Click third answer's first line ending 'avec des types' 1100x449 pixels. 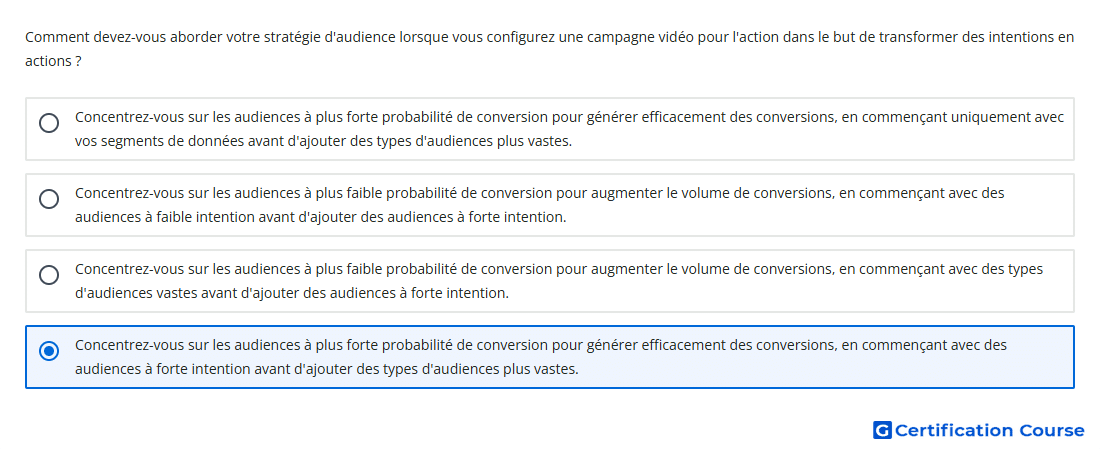pyautogui.click(x=559, y=269)
